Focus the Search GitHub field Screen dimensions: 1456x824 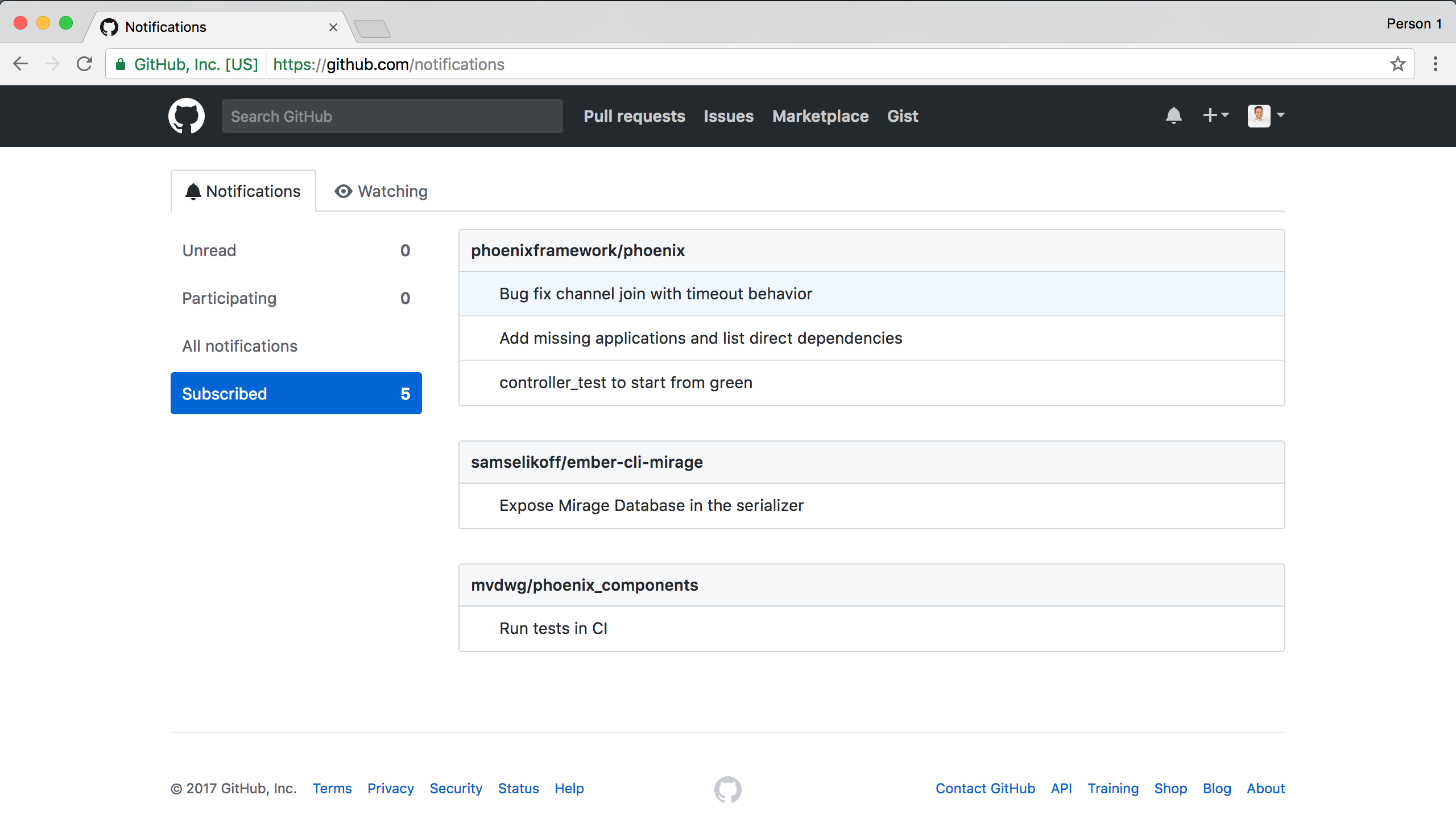coord(392,116)
